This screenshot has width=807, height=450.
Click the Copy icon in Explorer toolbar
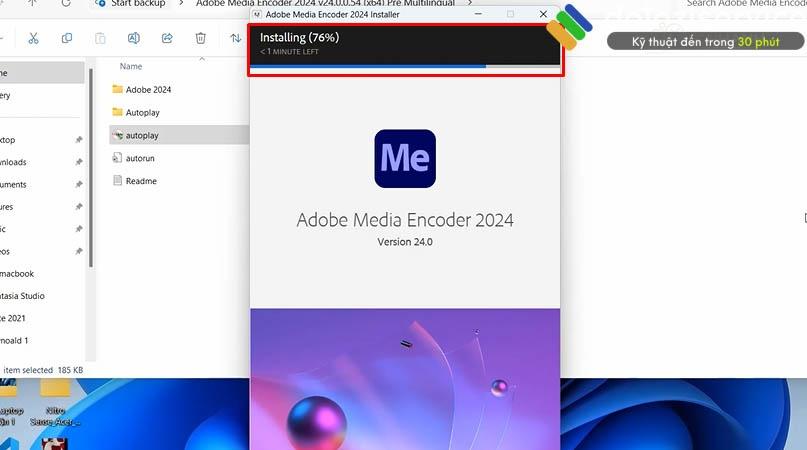pyautogui.click(x=67, y=38)
